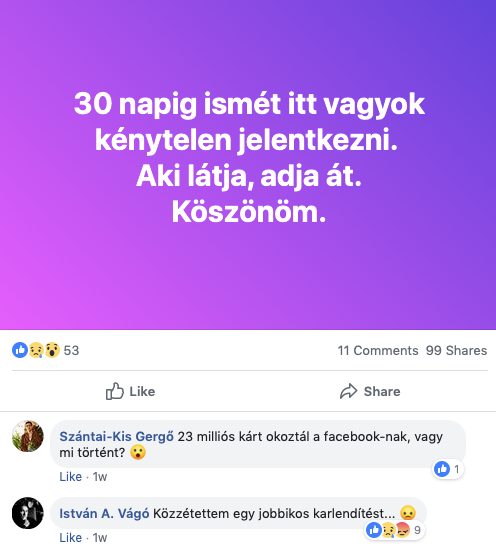Viewport: 496px width, 553px height.
Task: Like István A. Vágó's comment
Action: click(71, 538)
